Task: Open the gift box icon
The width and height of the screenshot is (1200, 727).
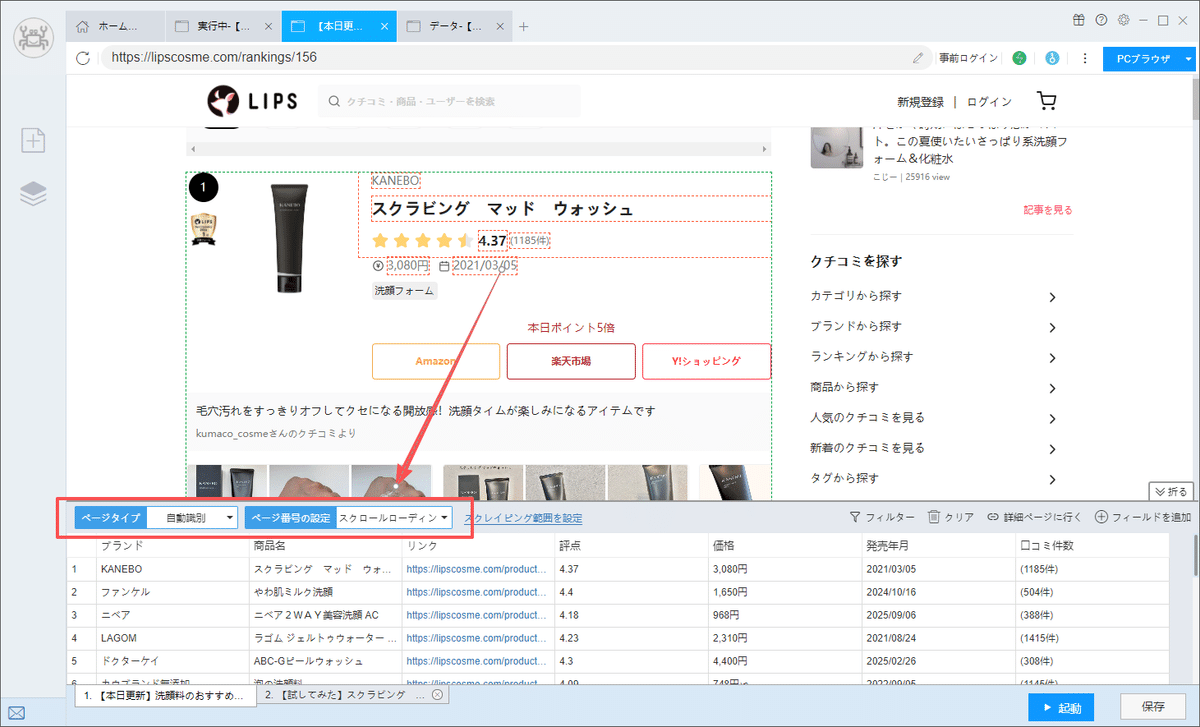Action: coord(1078,20)
